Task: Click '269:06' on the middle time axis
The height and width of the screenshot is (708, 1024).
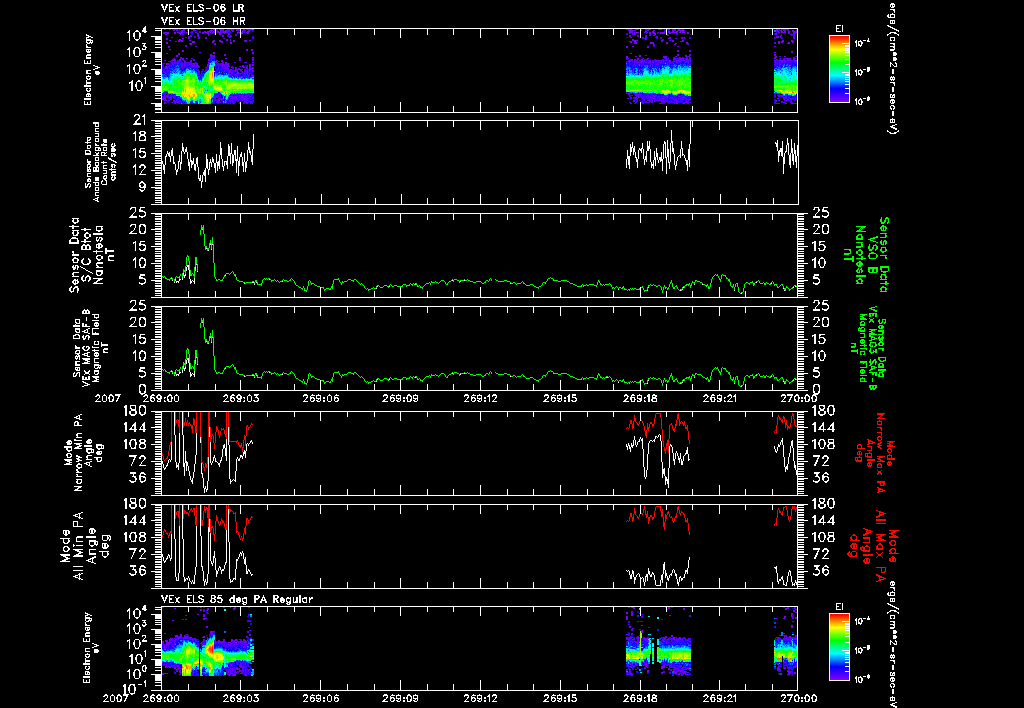Action: [321, 398]
